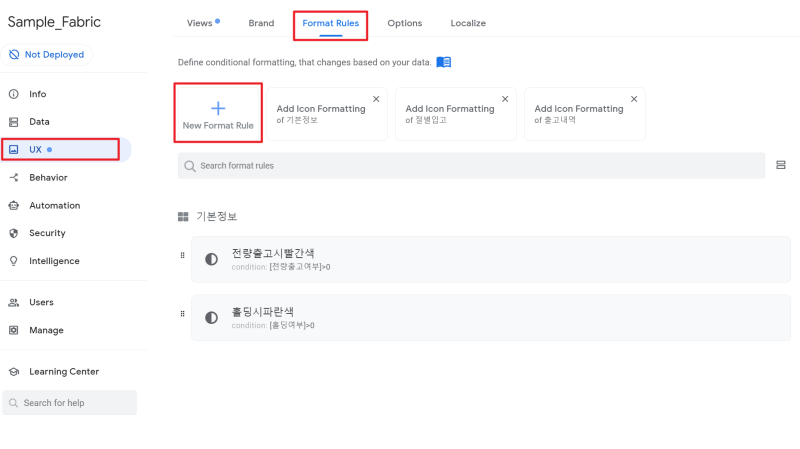Go to the Behavior section
This screenshot has height=449, width=800.
click(x=48, y=178)
